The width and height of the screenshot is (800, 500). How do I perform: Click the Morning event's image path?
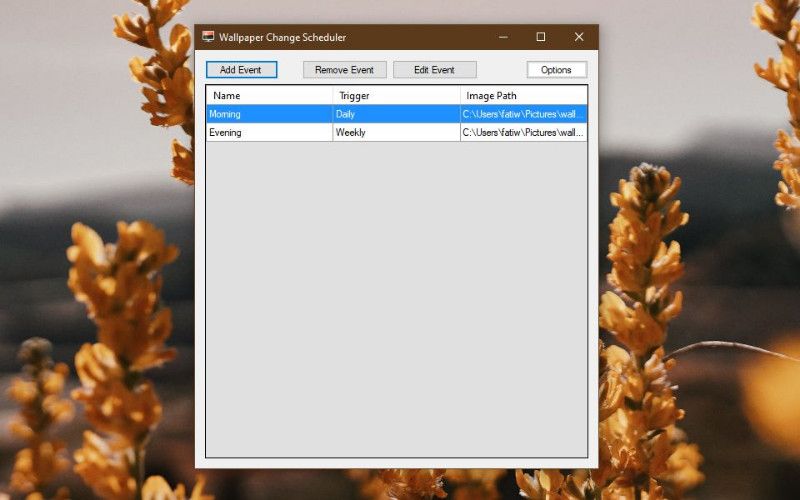click(x=523, y=114)
